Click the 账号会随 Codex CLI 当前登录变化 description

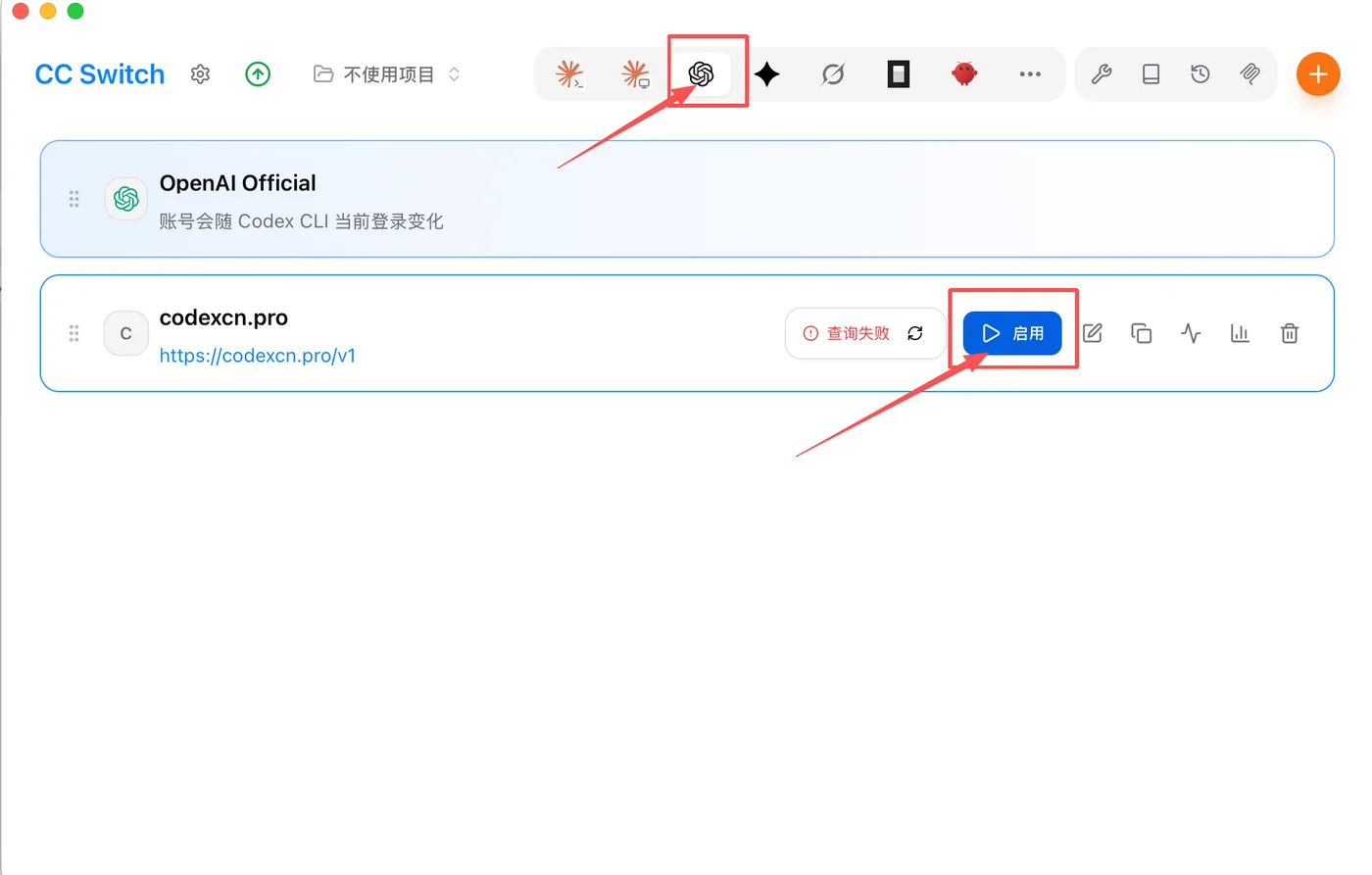click(301, 221)
